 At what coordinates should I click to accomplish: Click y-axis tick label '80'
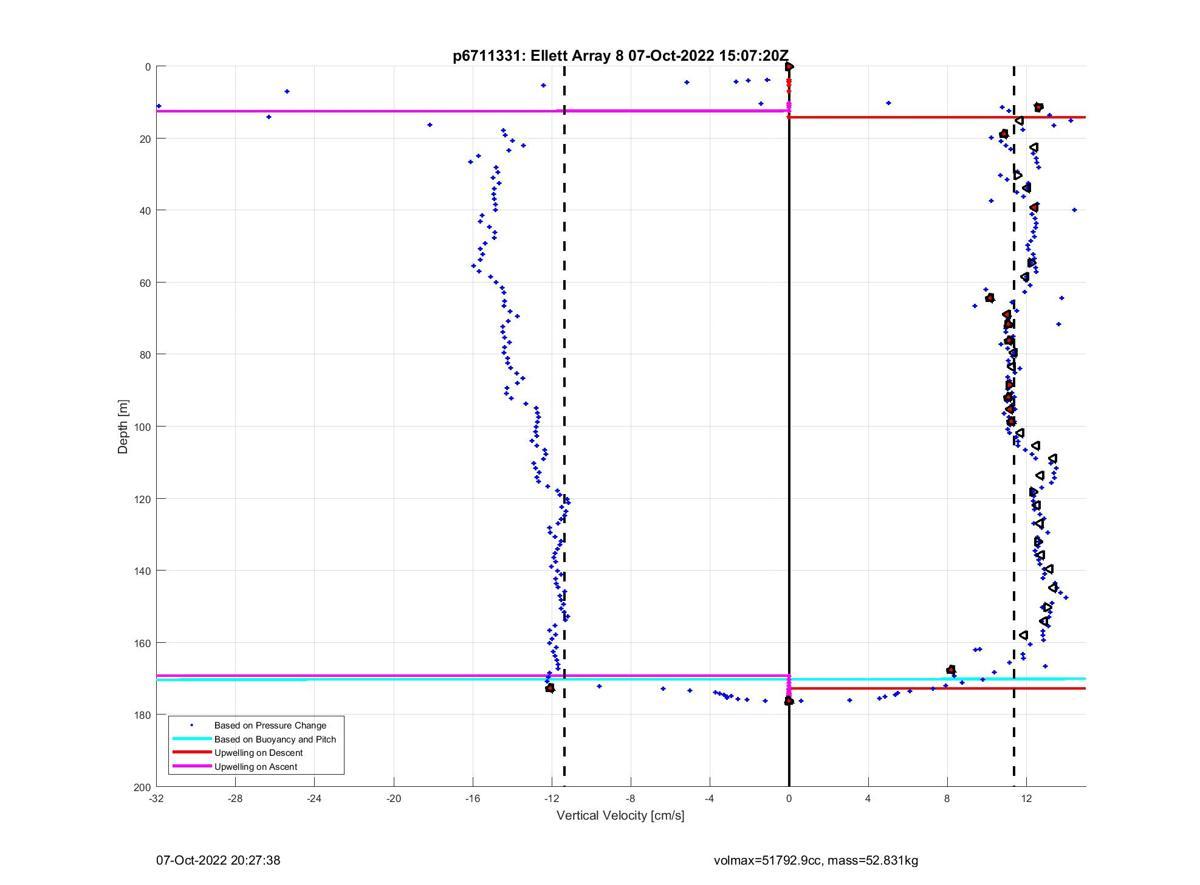[145, 355]
